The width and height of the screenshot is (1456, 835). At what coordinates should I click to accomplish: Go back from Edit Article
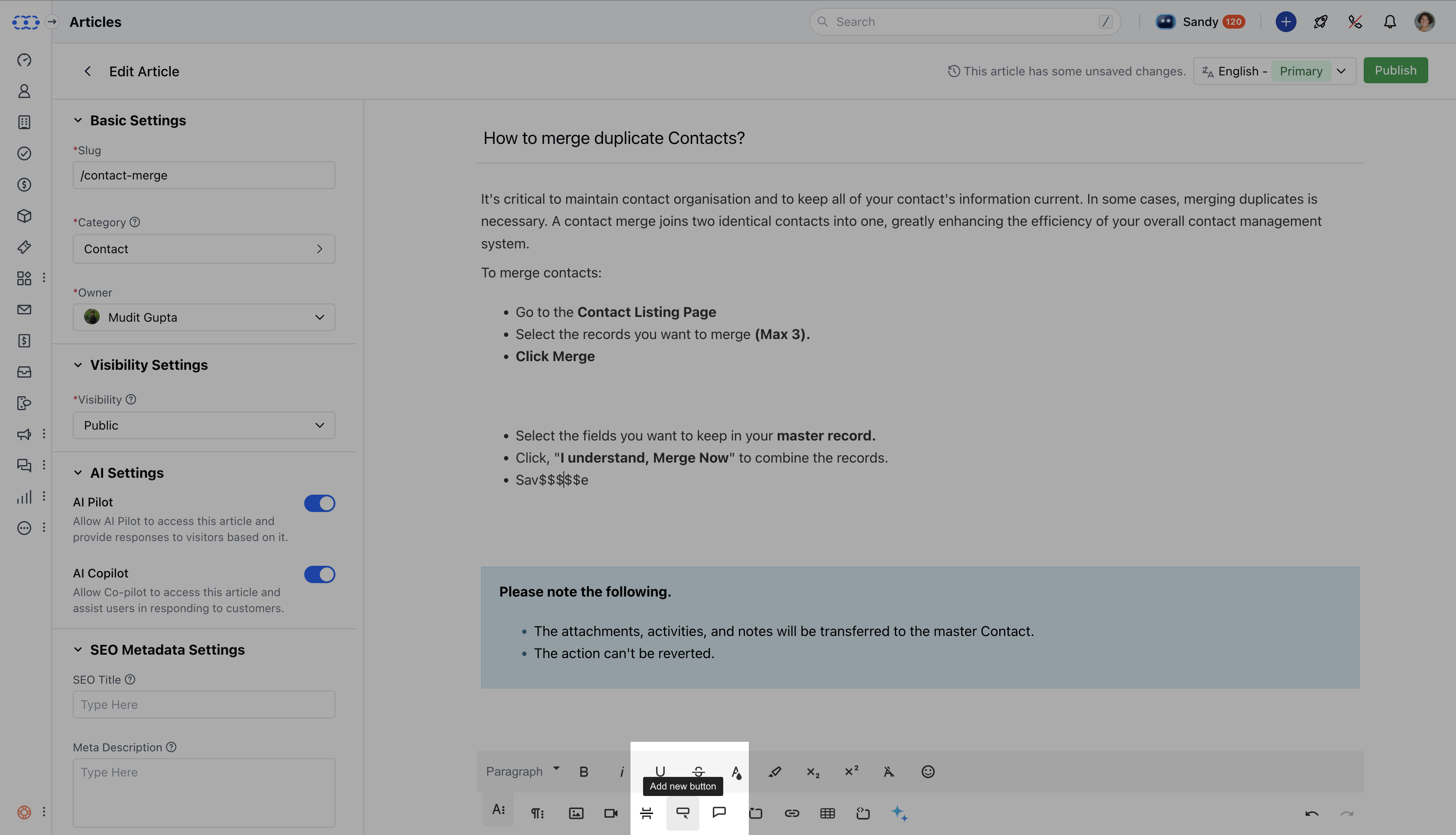[87, 71]
